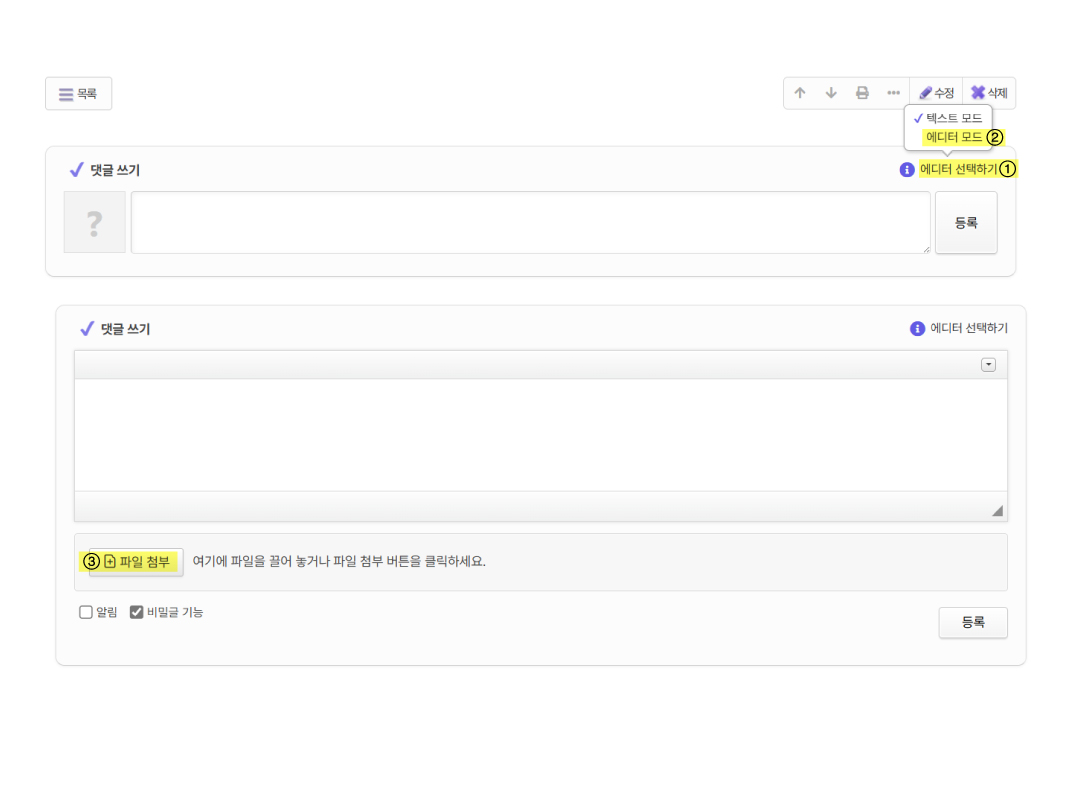Click the 목록 list button
The width and height of the screenshot is (1080, 786).
[x=78, y=94]
